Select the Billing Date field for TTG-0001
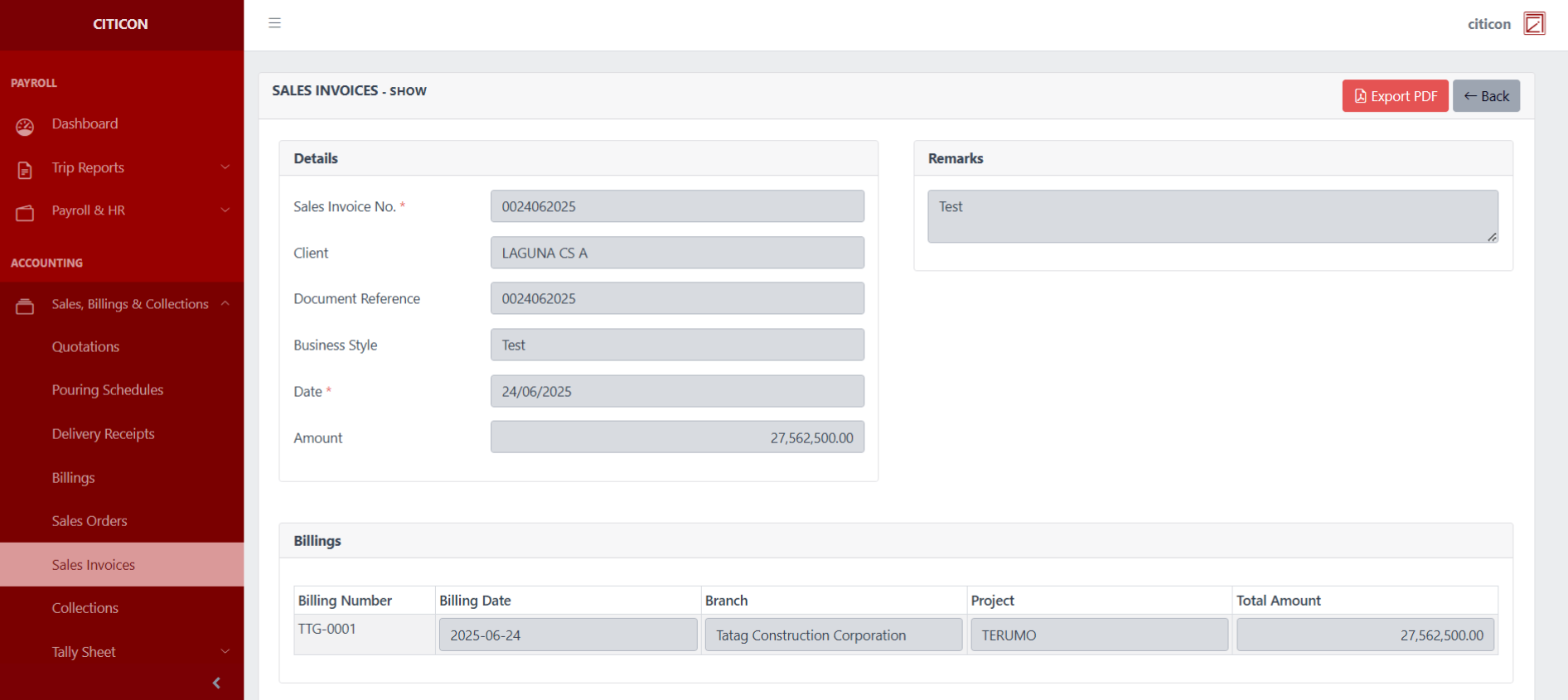This screenshot has height=700, width=1568. point(568,635)
